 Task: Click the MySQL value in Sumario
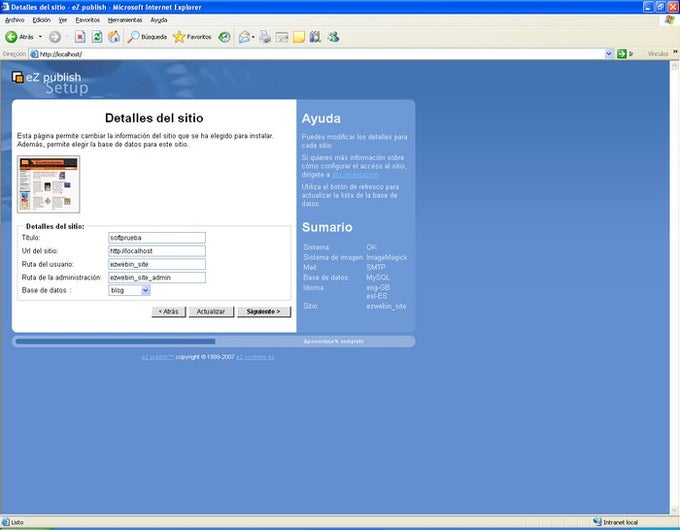coord(378,278)
